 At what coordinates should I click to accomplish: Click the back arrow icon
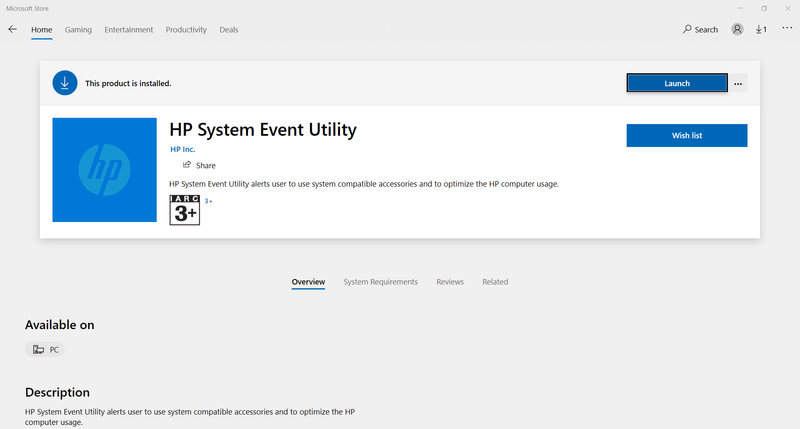click(12, 30)
